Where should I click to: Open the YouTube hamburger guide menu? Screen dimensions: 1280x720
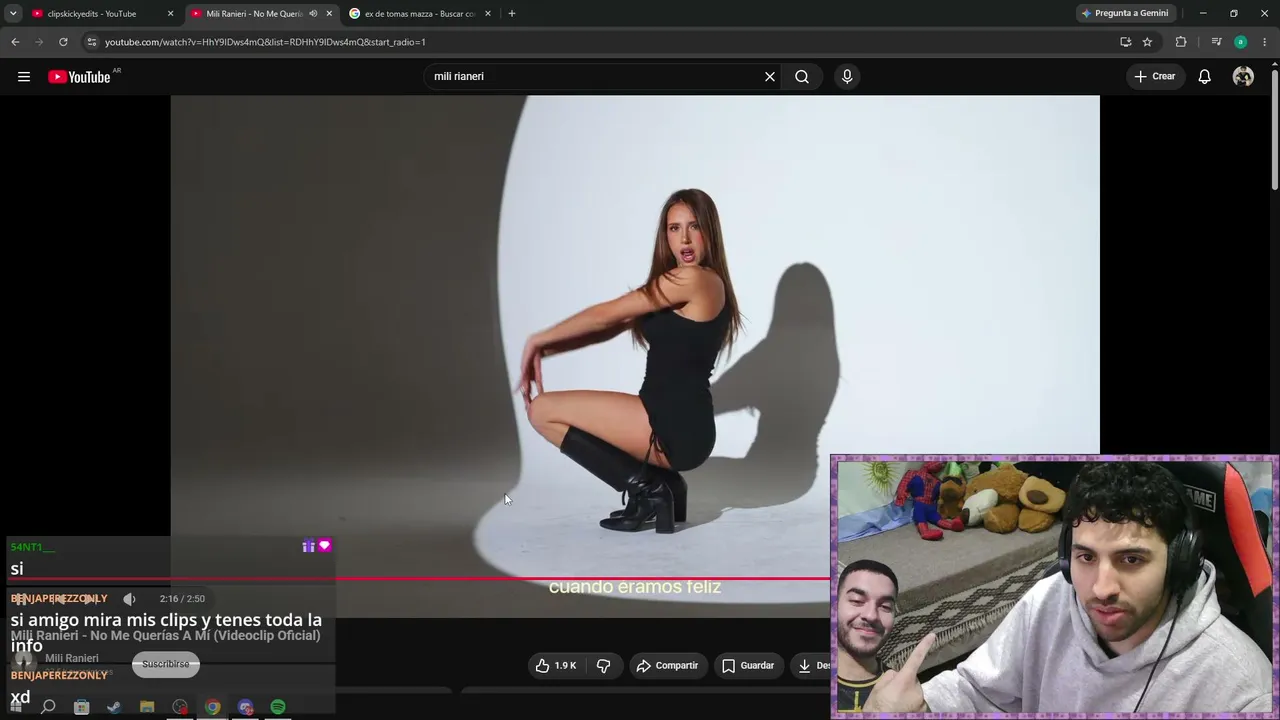click(x=24, y=77)
